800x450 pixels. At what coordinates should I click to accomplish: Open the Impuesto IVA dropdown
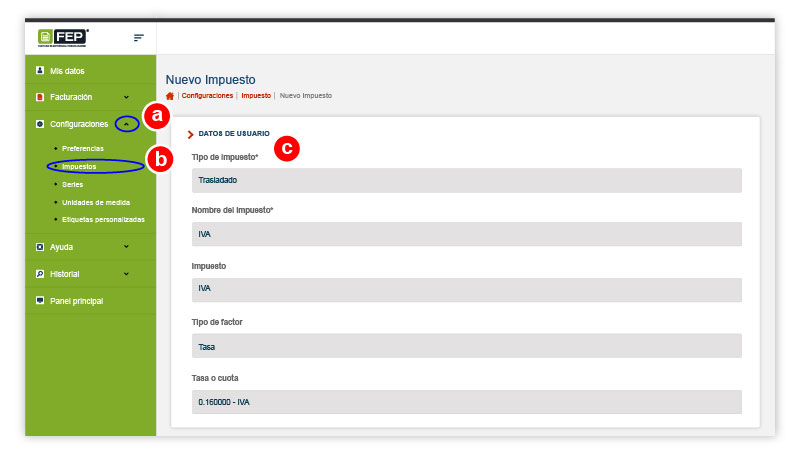[x=466, y=289]
